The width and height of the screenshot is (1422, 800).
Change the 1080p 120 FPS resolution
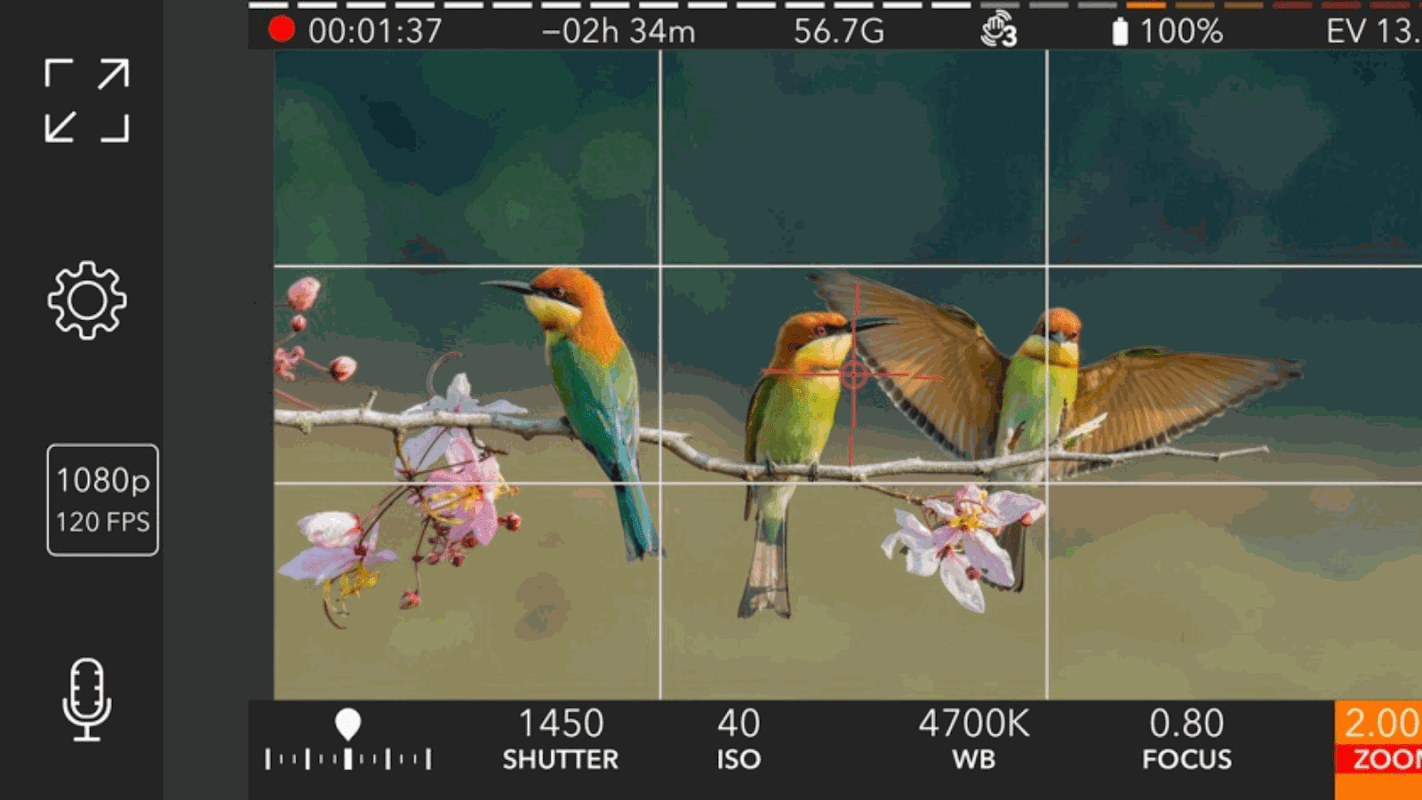coord(103,500)
